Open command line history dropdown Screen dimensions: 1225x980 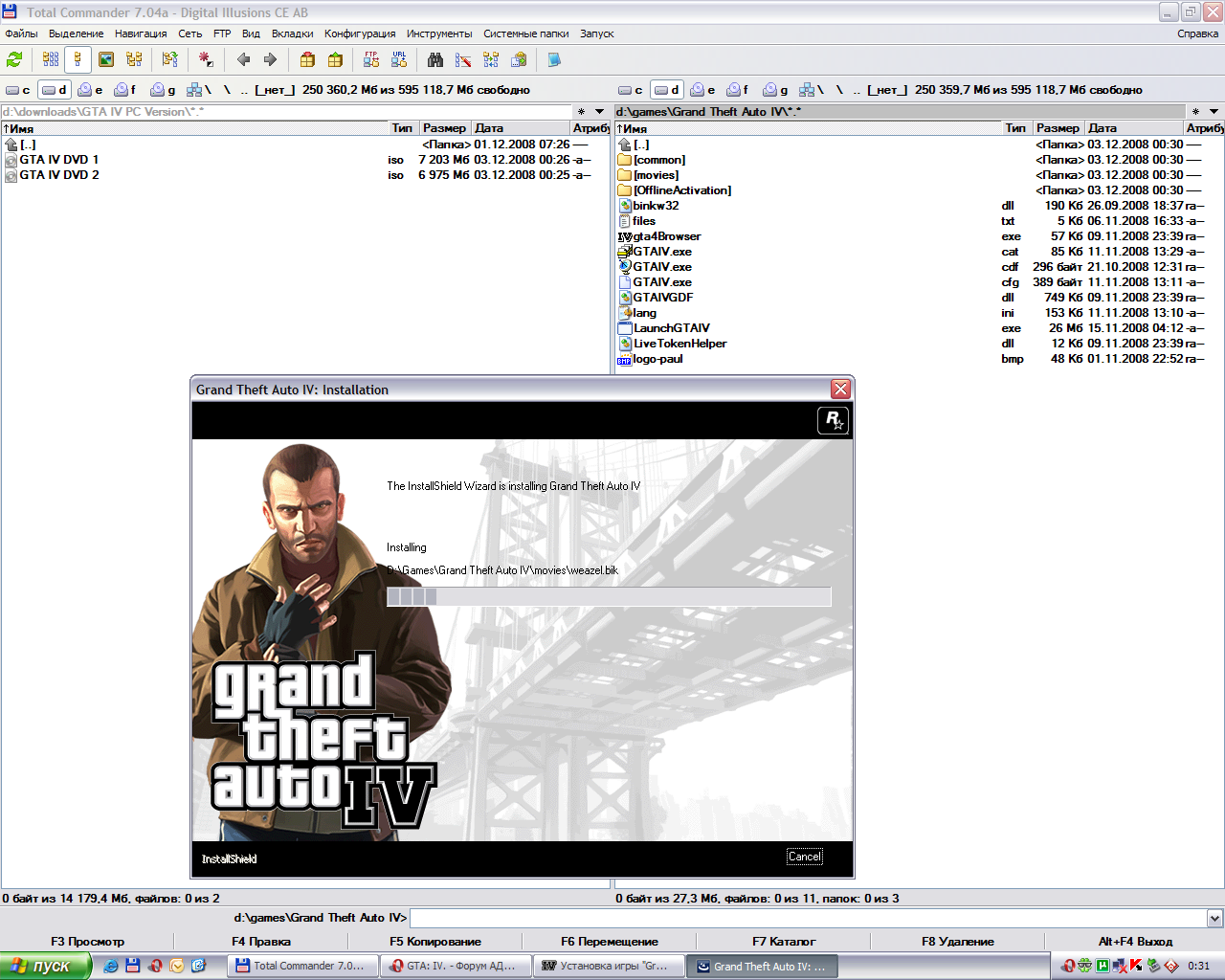(x=1214, y=918)
